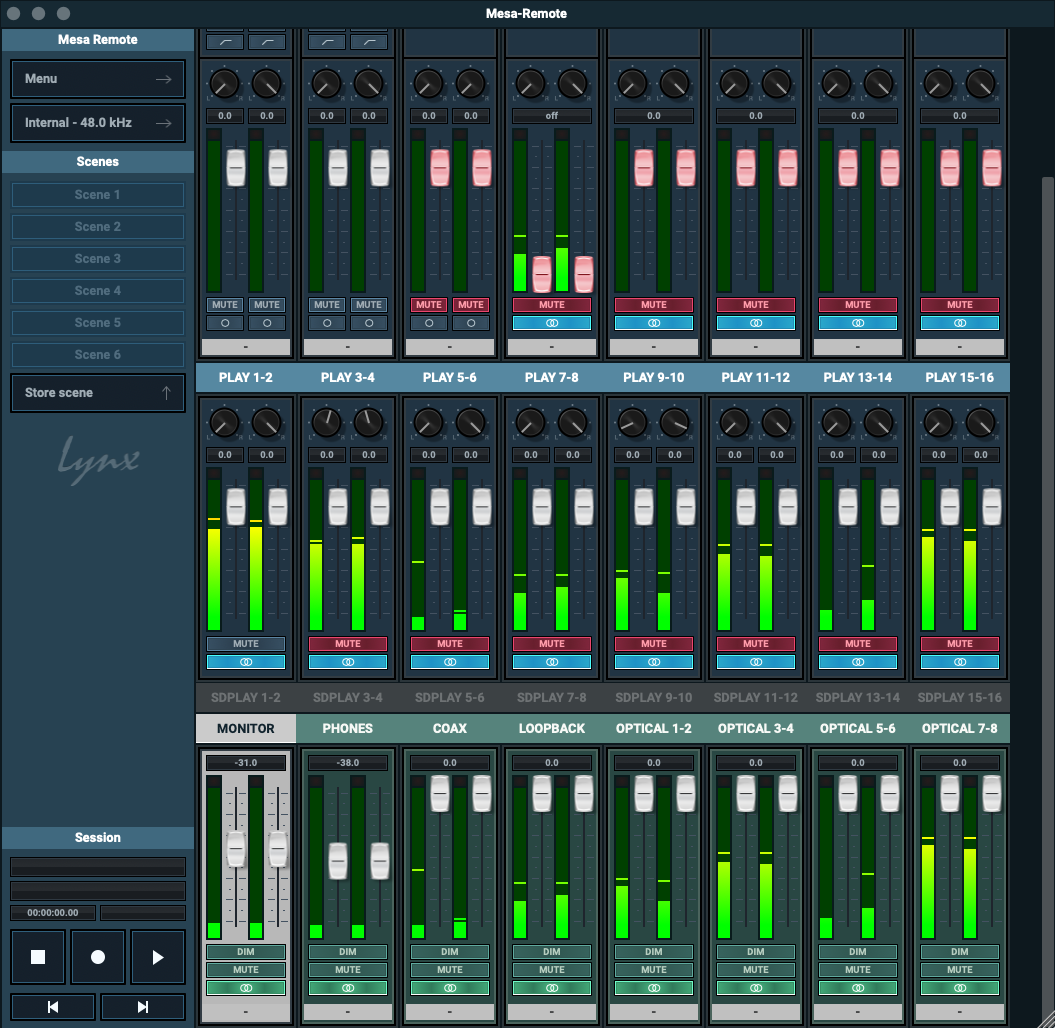Switch to the COAX output tab

(449, 728)
